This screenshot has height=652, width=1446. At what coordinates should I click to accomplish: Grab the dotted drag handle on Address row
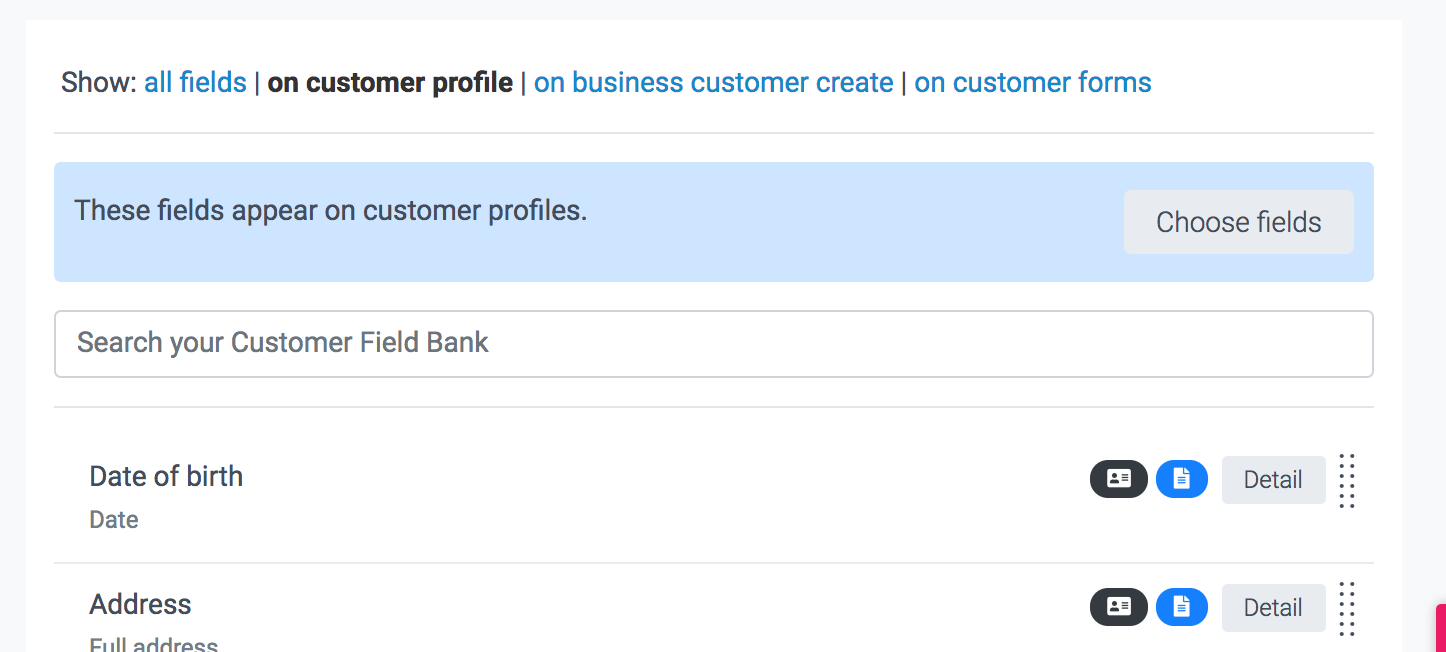click(x=1347, y=608)
